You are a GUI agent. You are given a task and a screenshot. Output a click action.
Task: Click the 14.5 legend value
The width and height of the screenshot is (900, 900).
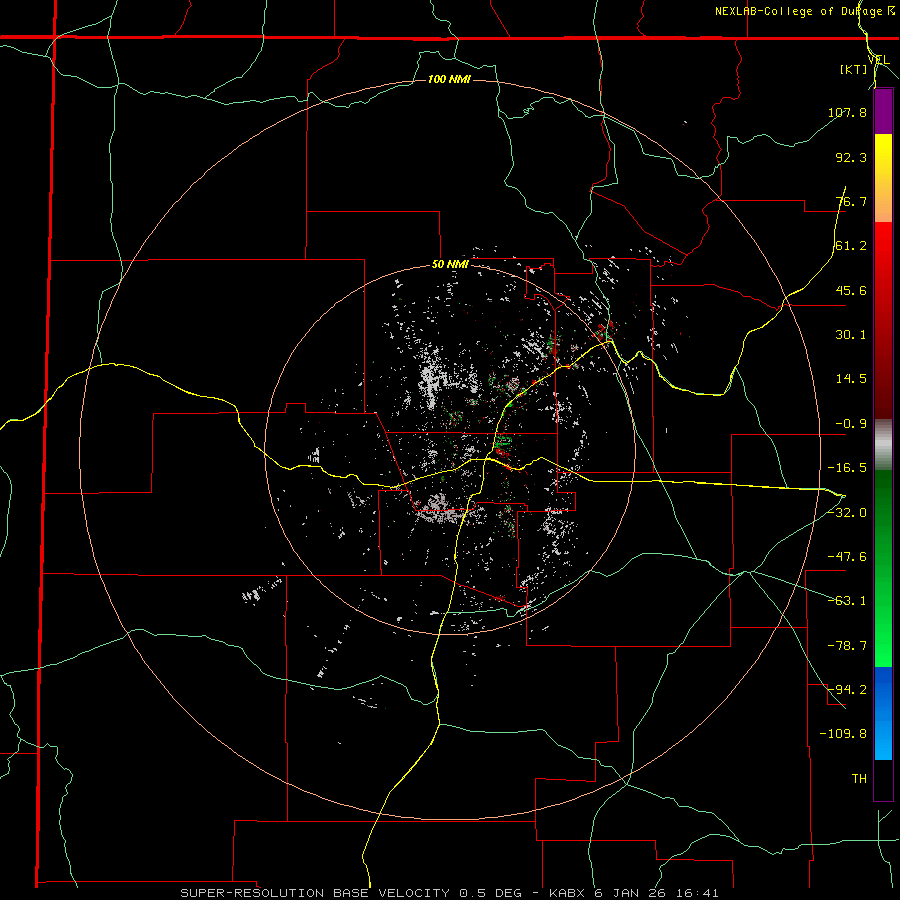click(851, 379)
